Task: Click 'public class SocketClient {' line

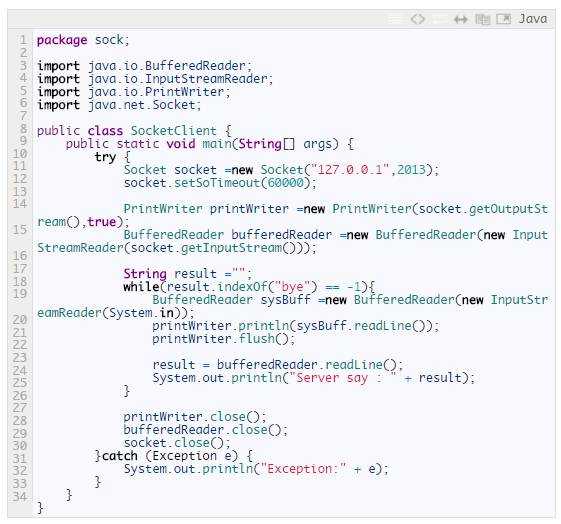Action: tap(134, 131)
